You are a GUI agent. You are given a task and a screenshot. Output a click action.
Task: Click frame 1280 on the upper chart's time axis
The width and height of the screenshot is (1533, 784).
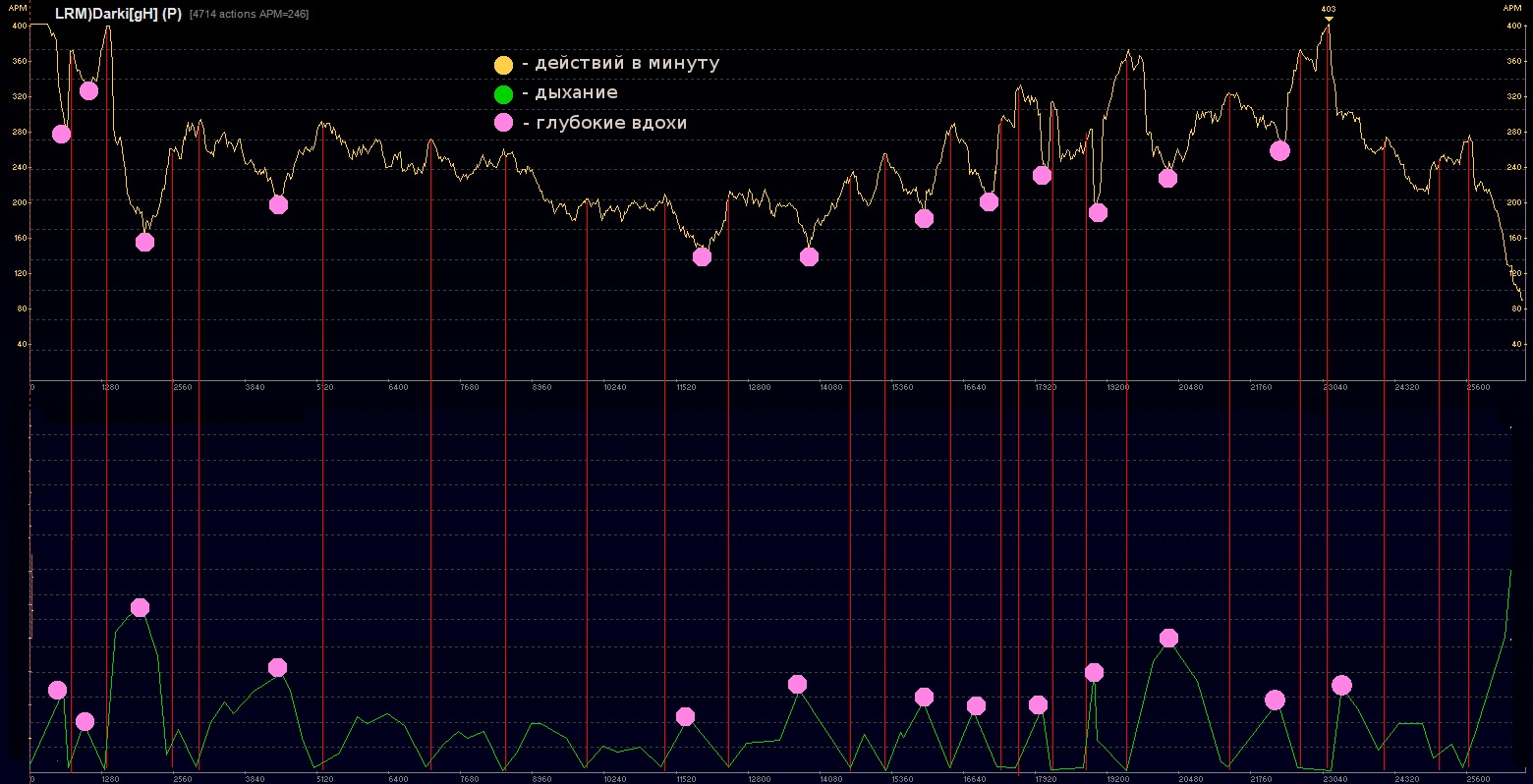pos(111,387)
